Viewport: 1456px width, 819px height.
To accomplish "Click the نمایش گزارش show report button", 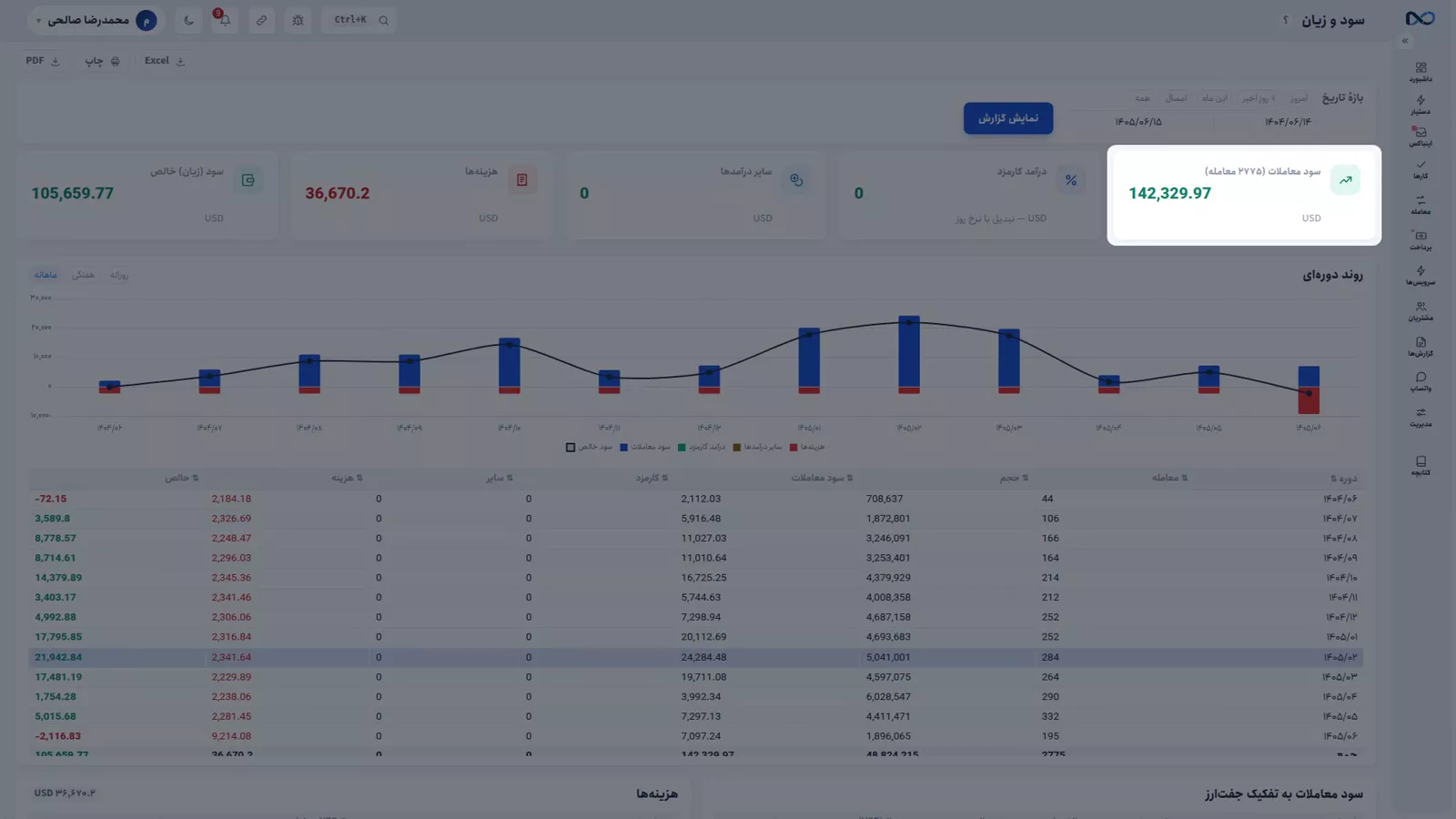I will tap(1008, 118).
